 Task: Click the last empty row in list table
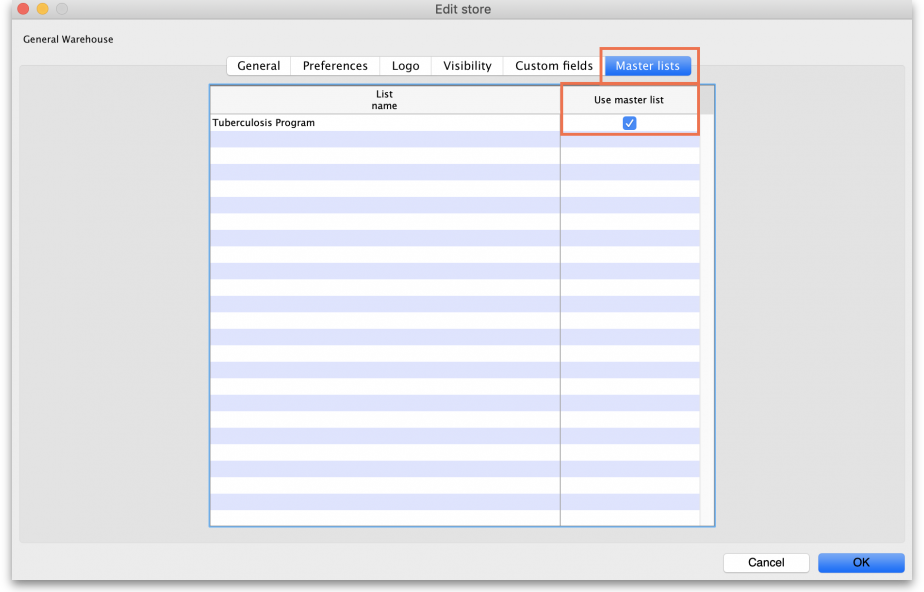coord(384,517)
